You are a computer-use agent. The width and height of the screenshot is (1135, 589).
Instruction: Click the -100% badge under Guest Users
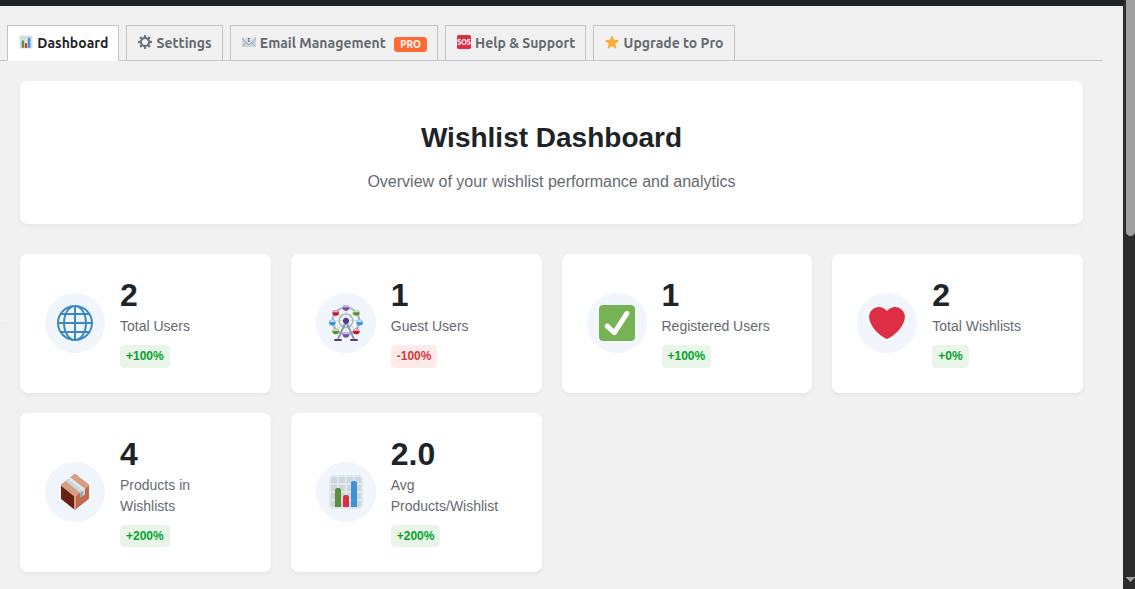pyautogui.click(x=414, y=356)
